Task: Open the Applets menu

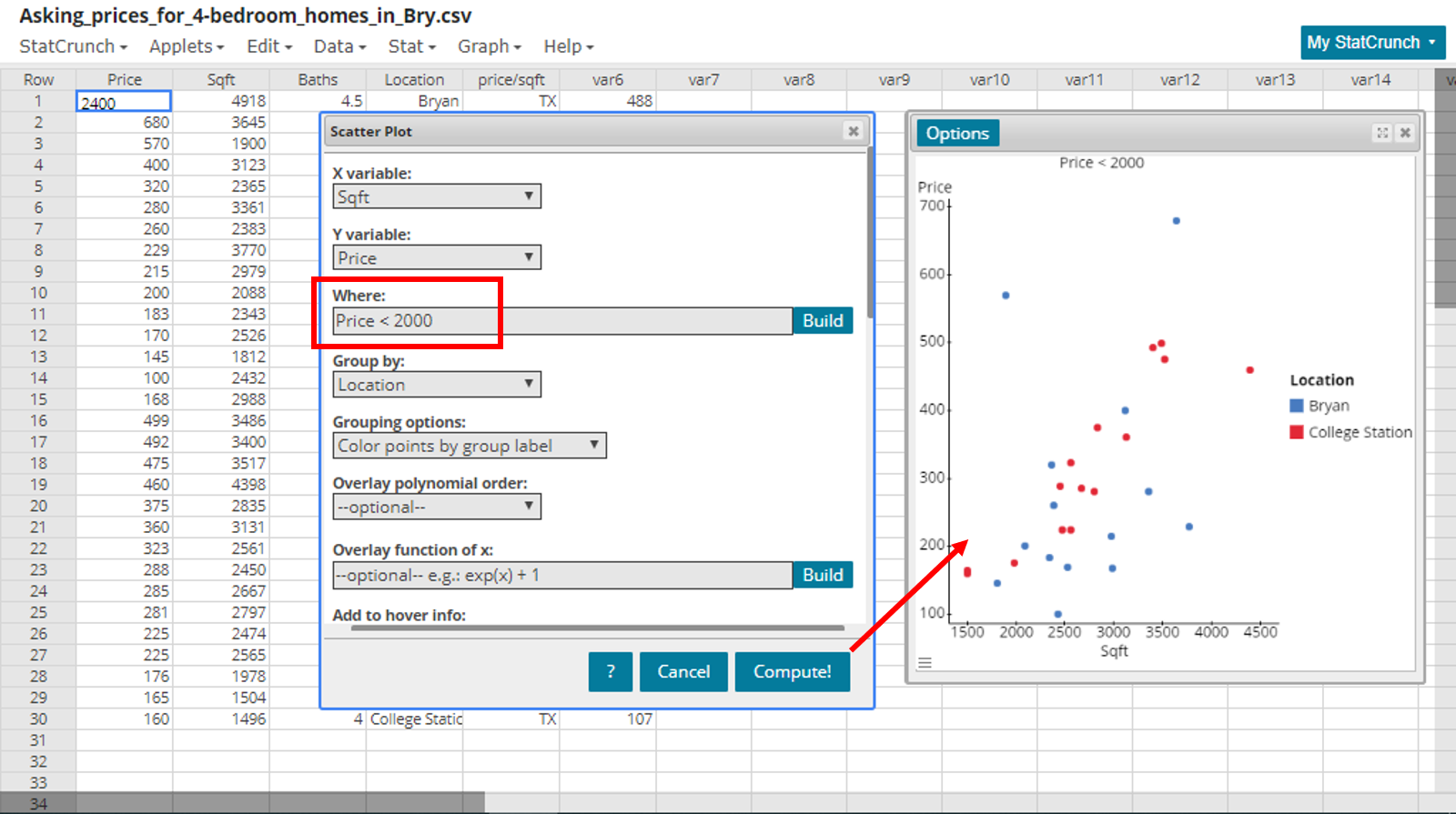Action: [186, 46]
